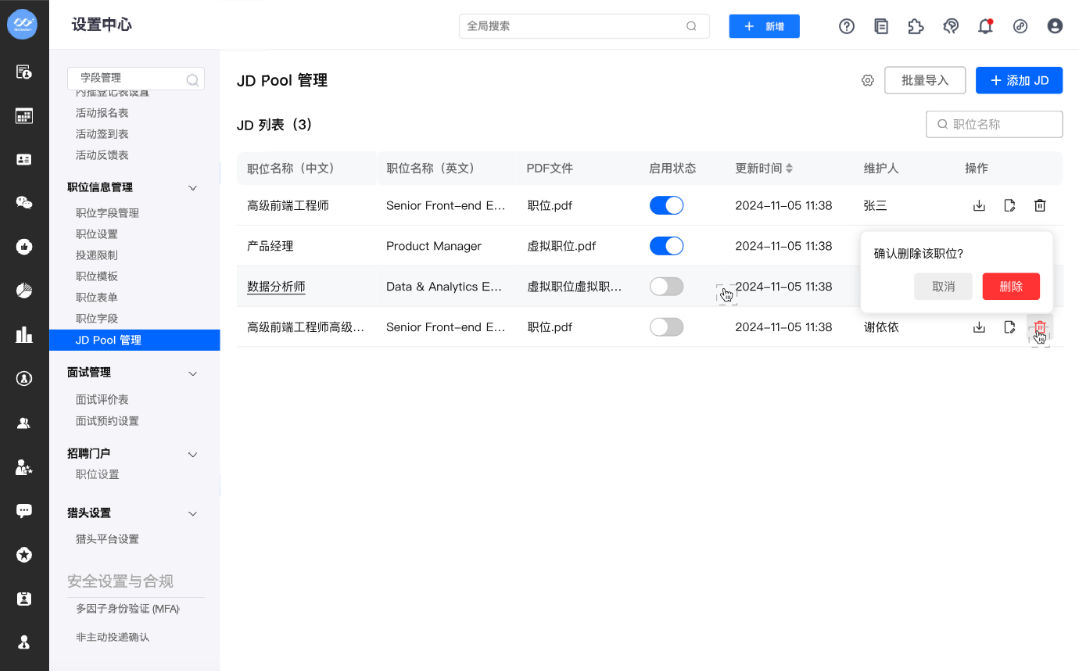Click the 虚拟职位.pdf file cell

coord(561,246)
